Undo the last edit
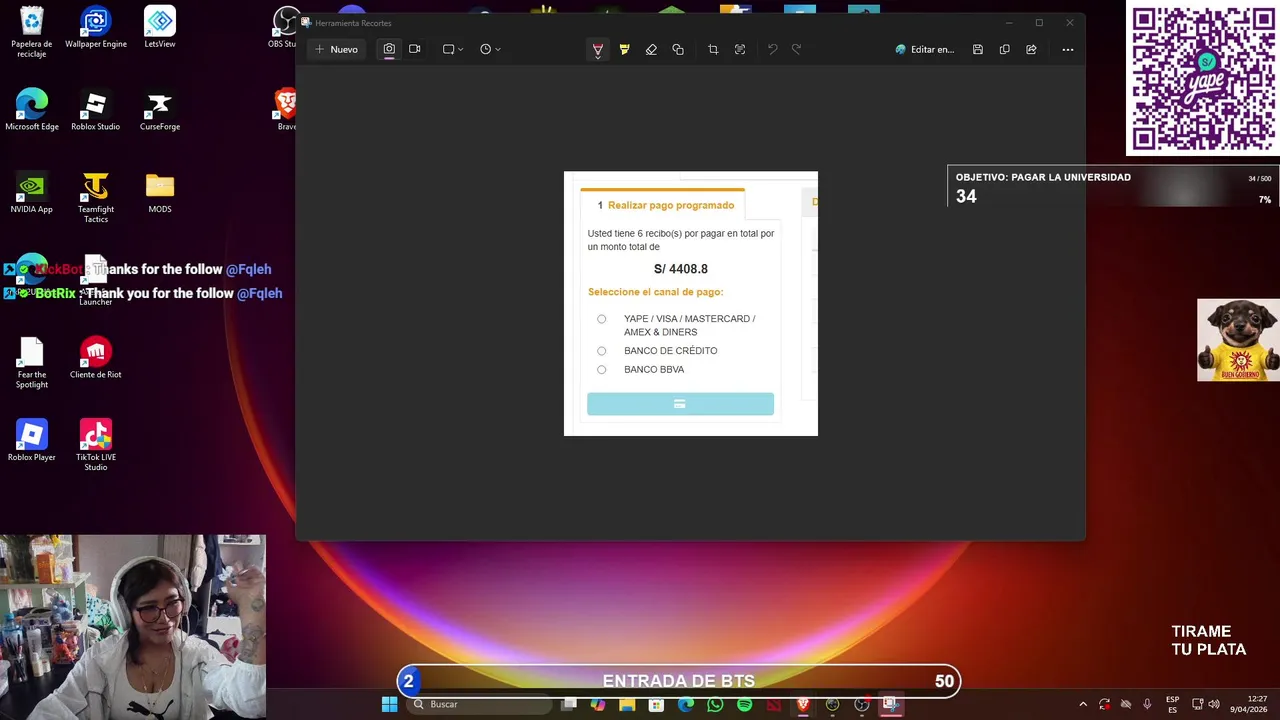1280x720 pixels. tap(772, 49)
